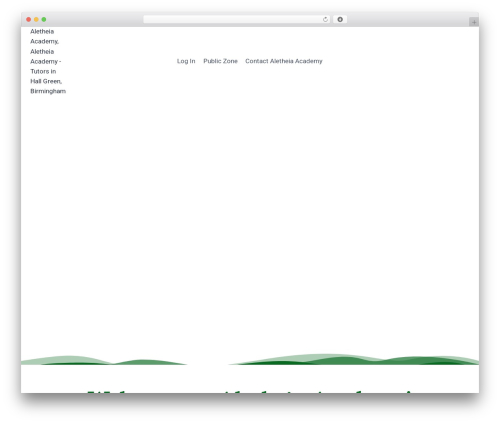The width and height of the screenshot is (500, 423).
Task: Go to the Public Zone page
Action: [220, 61]
